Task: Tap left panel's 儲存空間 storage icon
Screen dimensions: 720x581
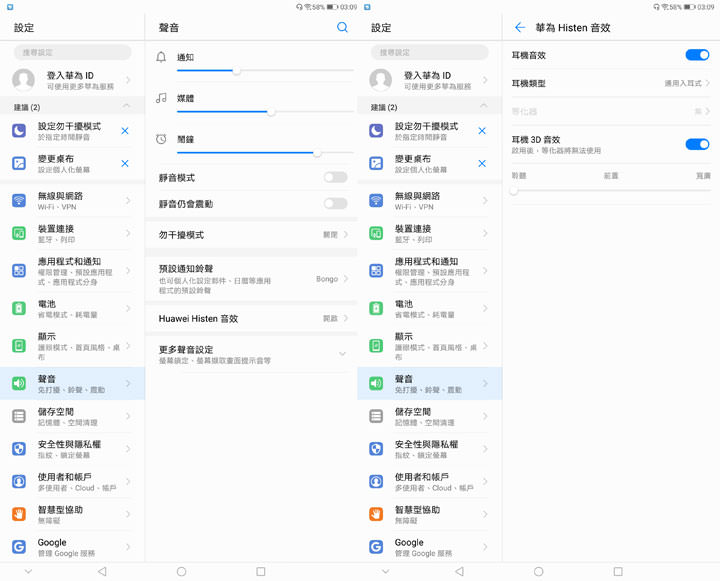Action: point(19,416)
